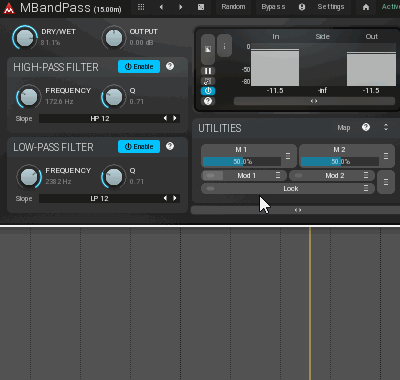
Task: Click the Output knob
Action: point(114,38)
